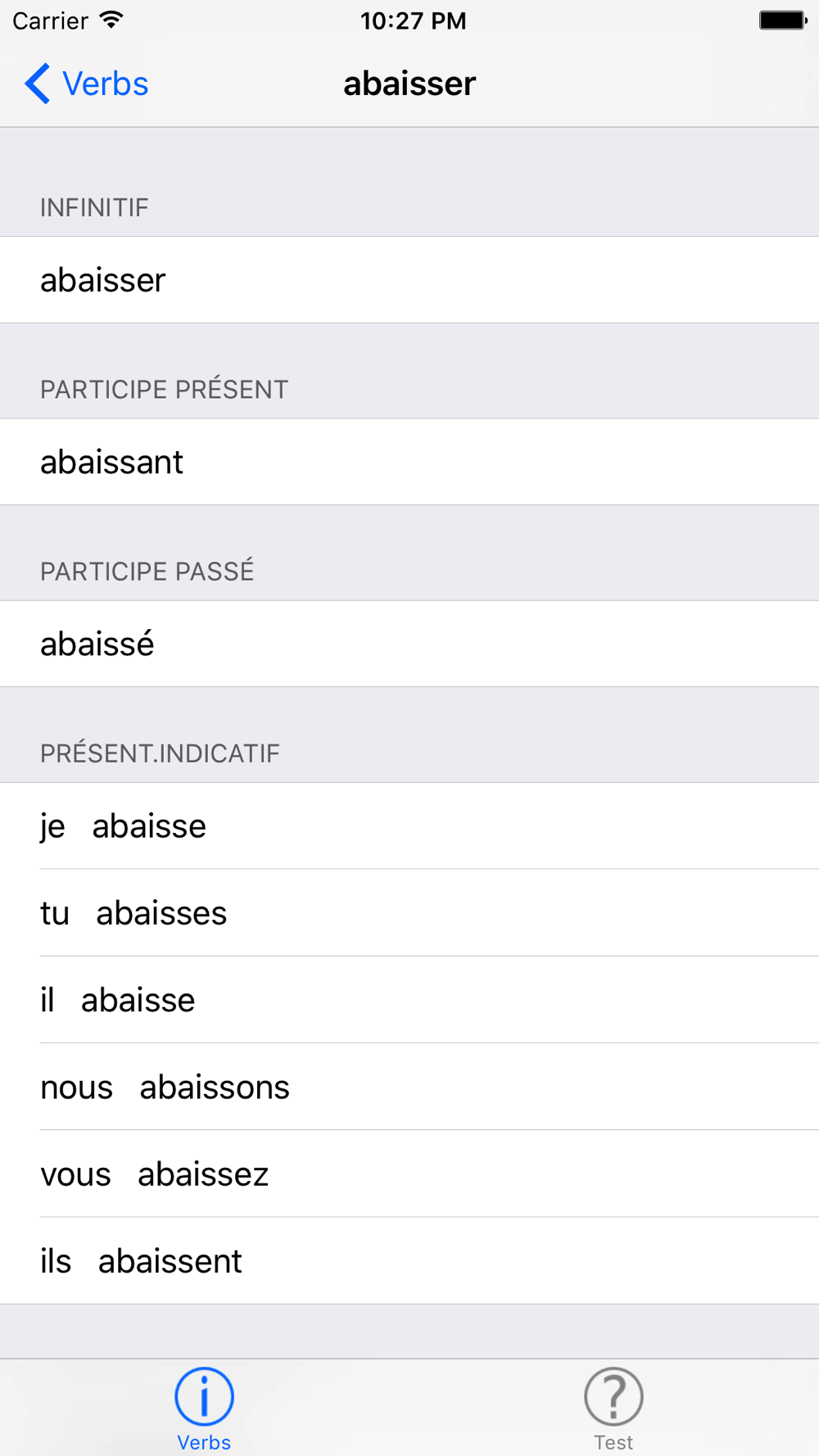Screen dimensions: 819x1456
Task: Select the 'je abaisse' conjugation row
Action: (x=409, y=825)
